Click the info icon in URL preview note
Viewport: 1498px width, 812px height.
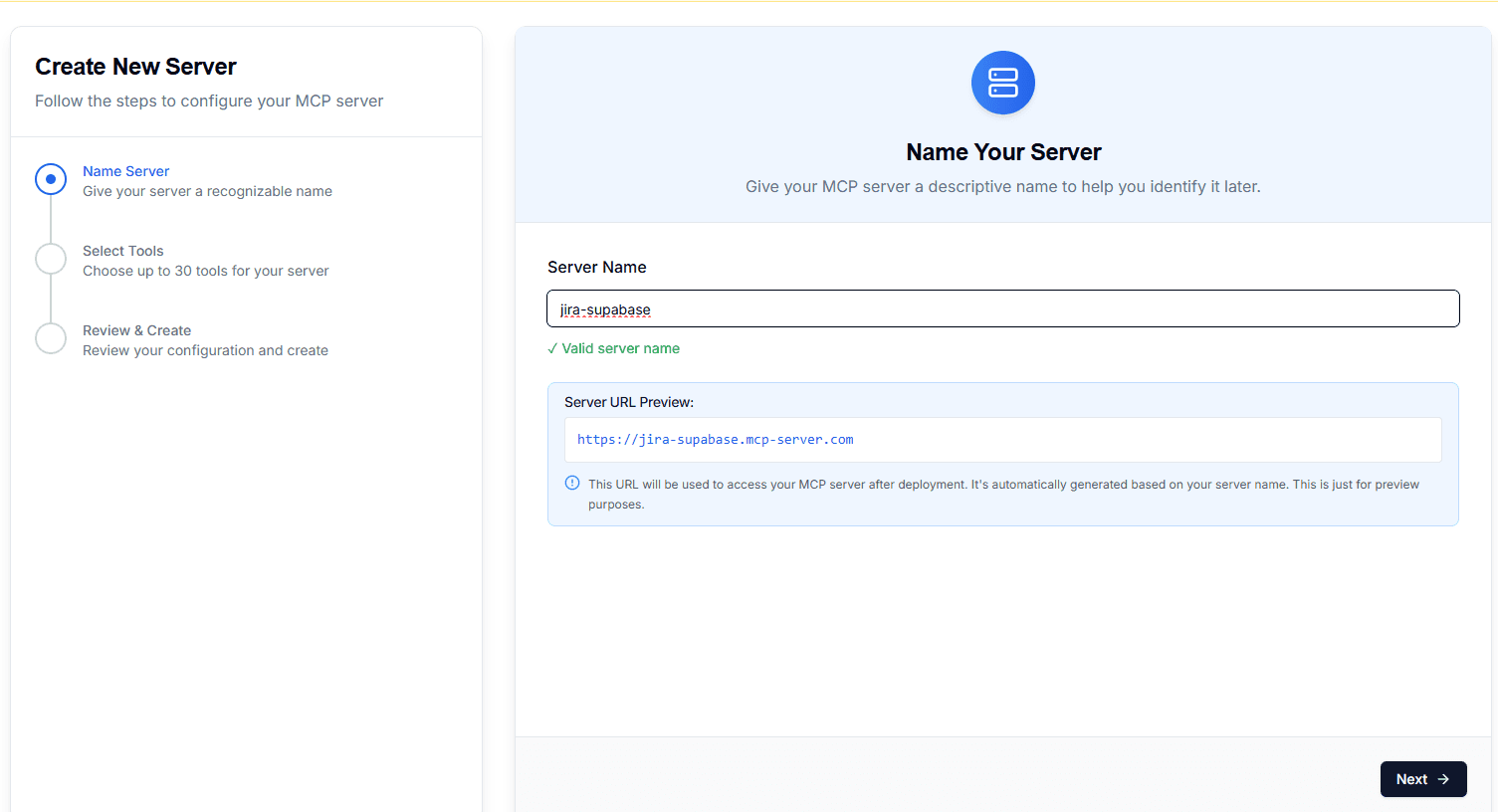572,484
